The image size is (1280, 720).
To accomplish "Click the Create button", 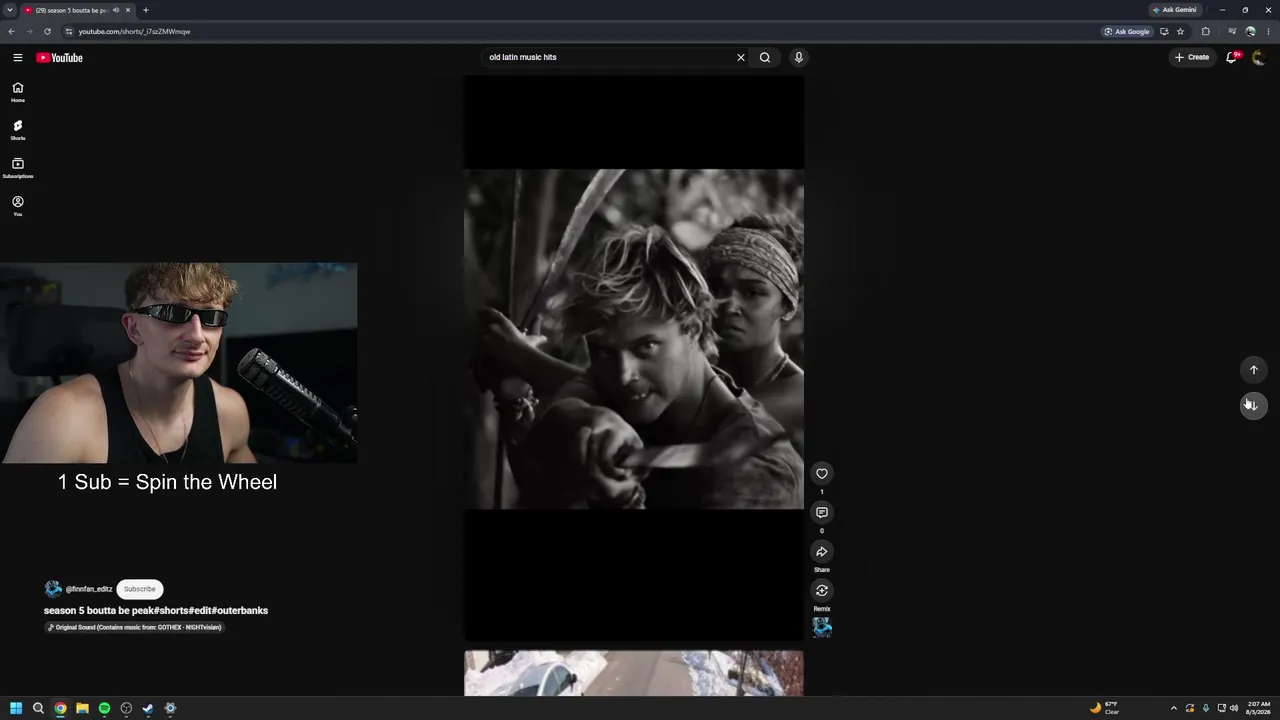I will (x=1192, y=57).
